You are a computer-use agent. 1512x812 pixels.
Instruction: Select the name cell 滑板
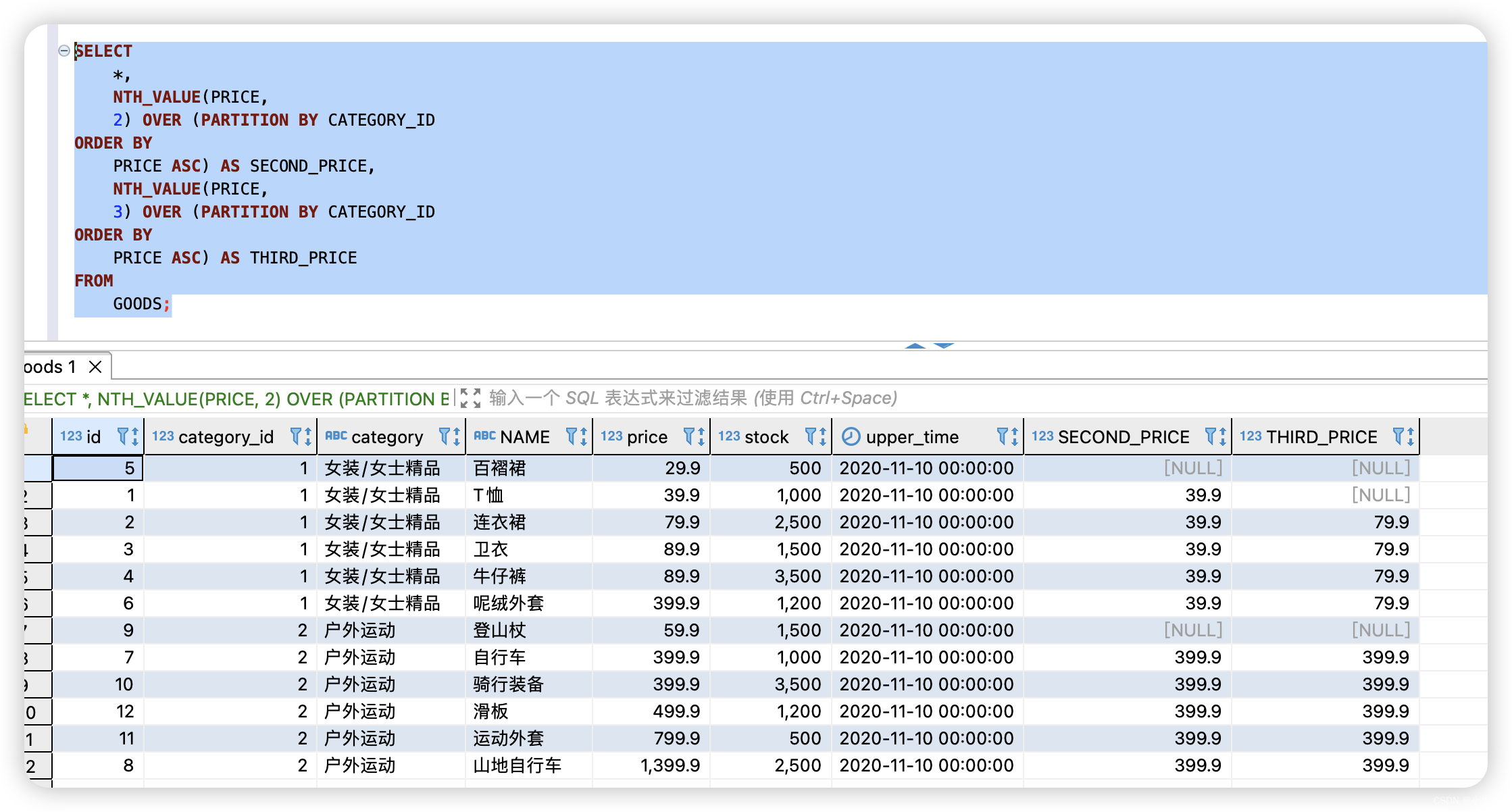(x=529, y=711)
